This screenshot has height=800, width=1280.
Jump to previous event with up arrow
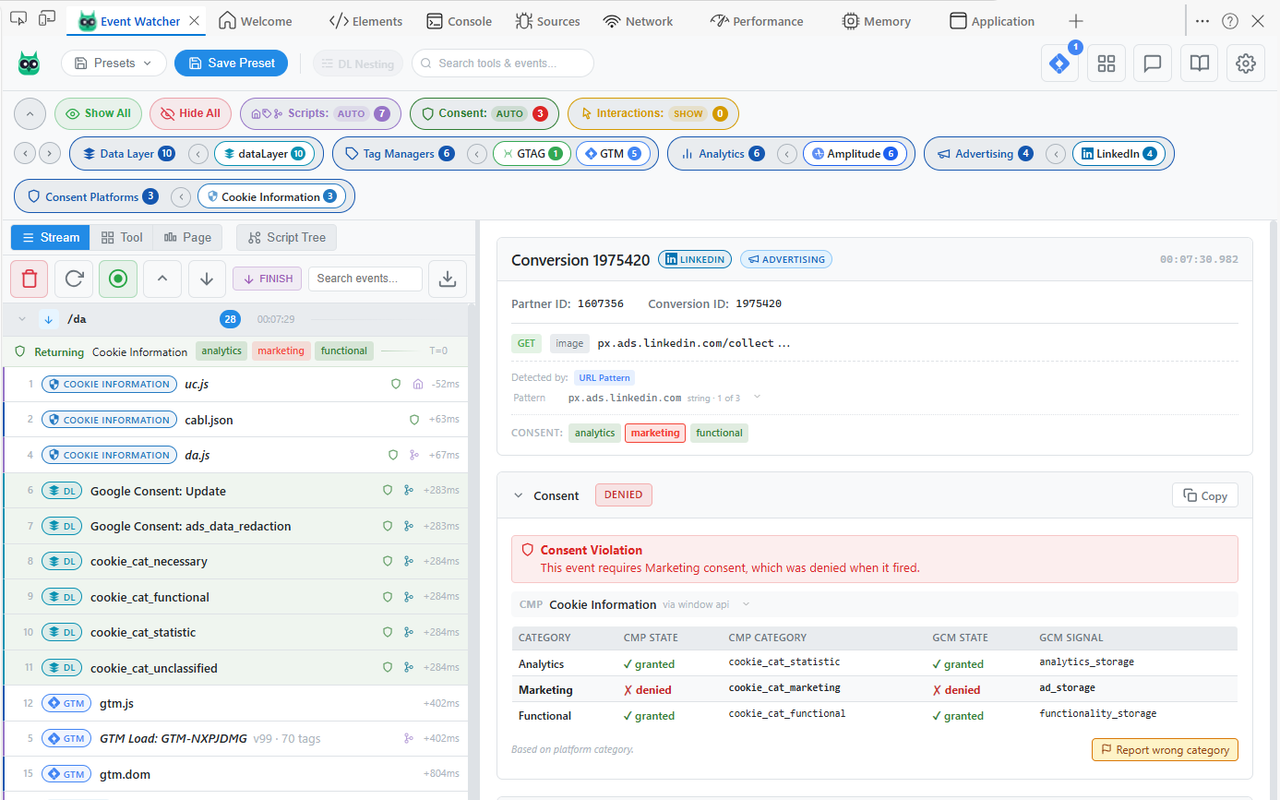[162, 279]
